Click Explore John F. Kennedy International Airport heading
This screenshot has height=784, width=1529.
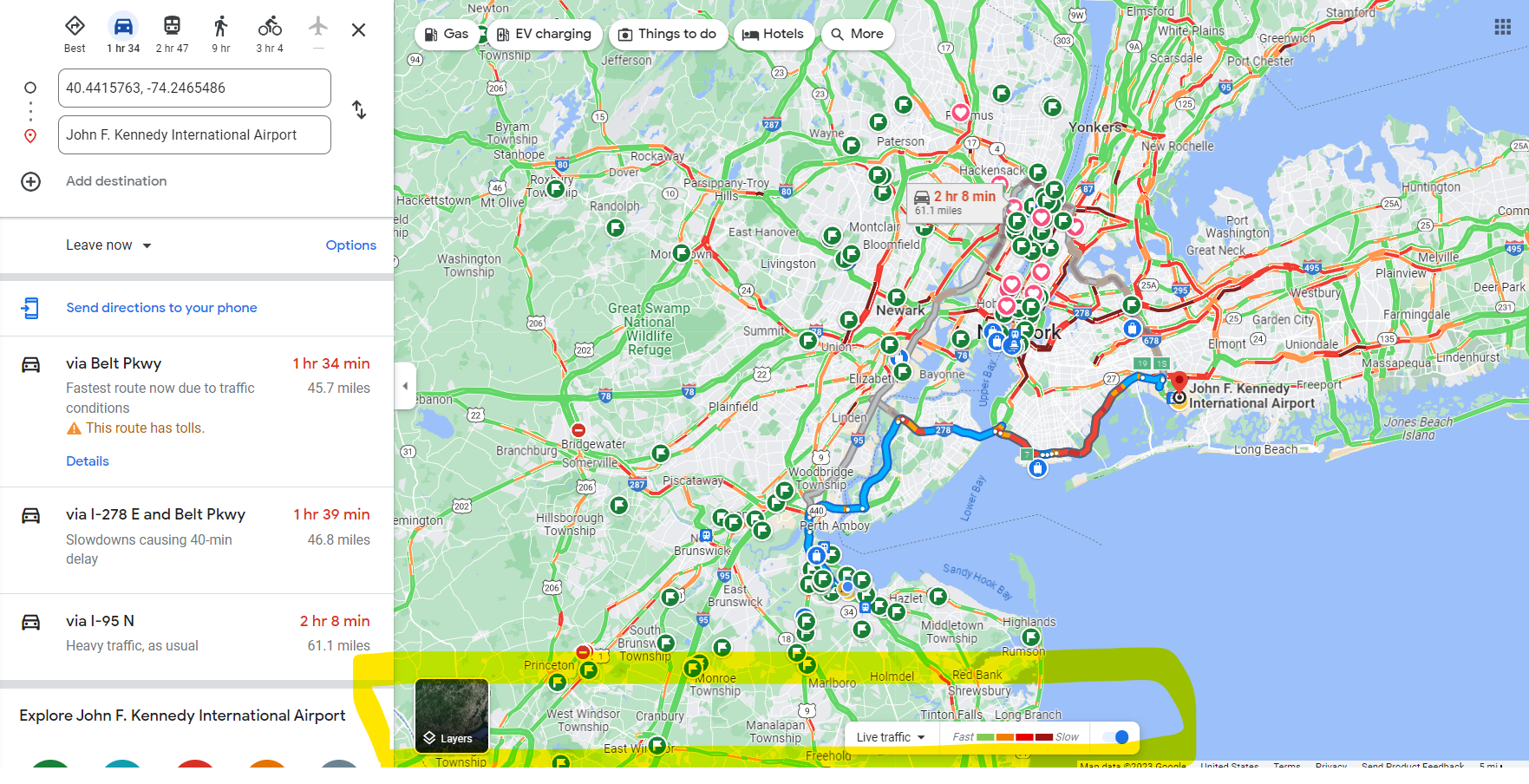[182, 715]
